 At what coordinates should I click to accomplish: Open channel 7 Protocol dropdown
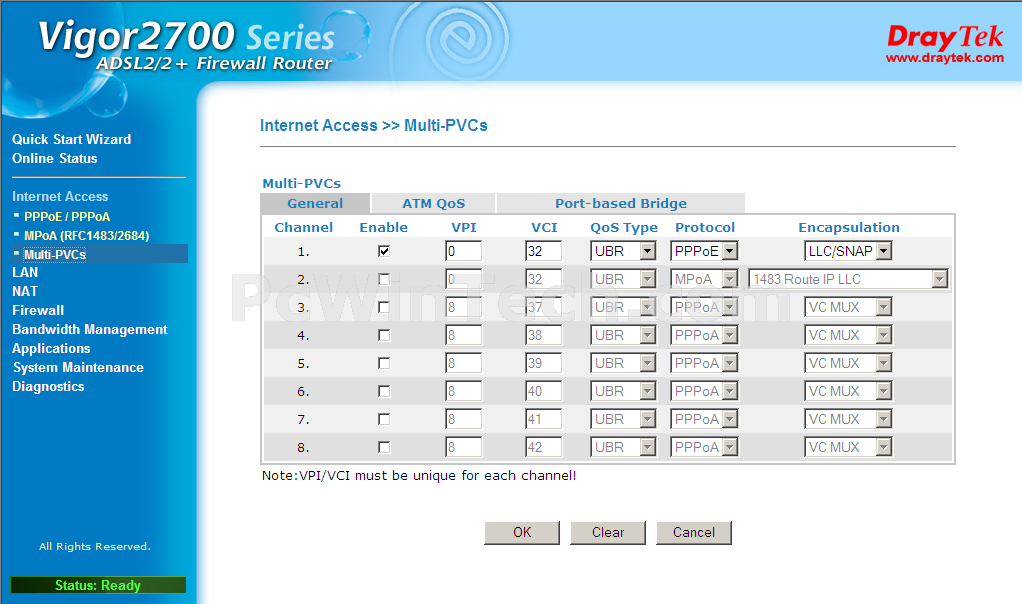point(704,419)
